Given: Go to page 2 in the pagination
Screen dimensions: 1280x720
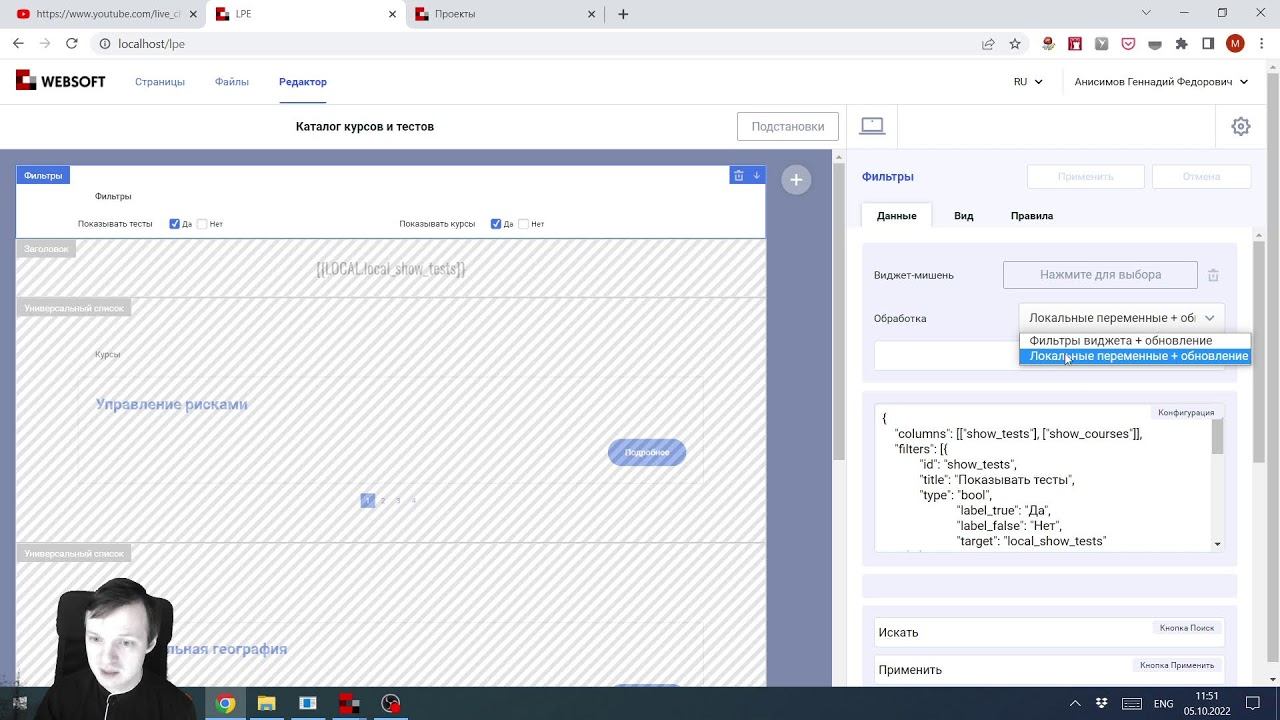Looking at the screenshot, I should coord(383,500).
